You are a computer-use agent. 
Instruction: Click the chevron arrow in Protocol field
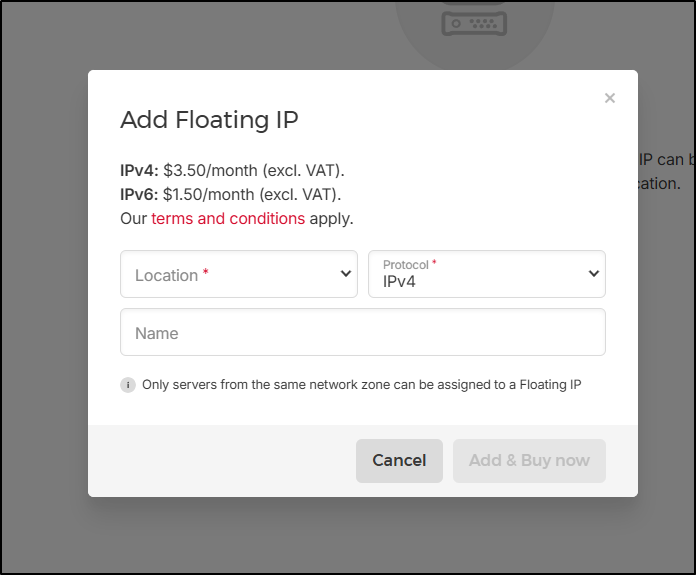pyautogui.click(x=594, y=274)
